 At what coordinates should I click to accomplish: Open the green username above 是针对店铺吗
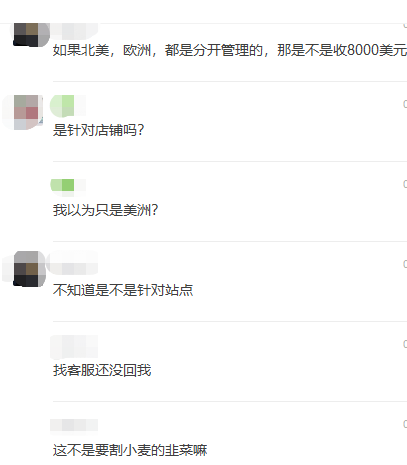click(68, 106)
